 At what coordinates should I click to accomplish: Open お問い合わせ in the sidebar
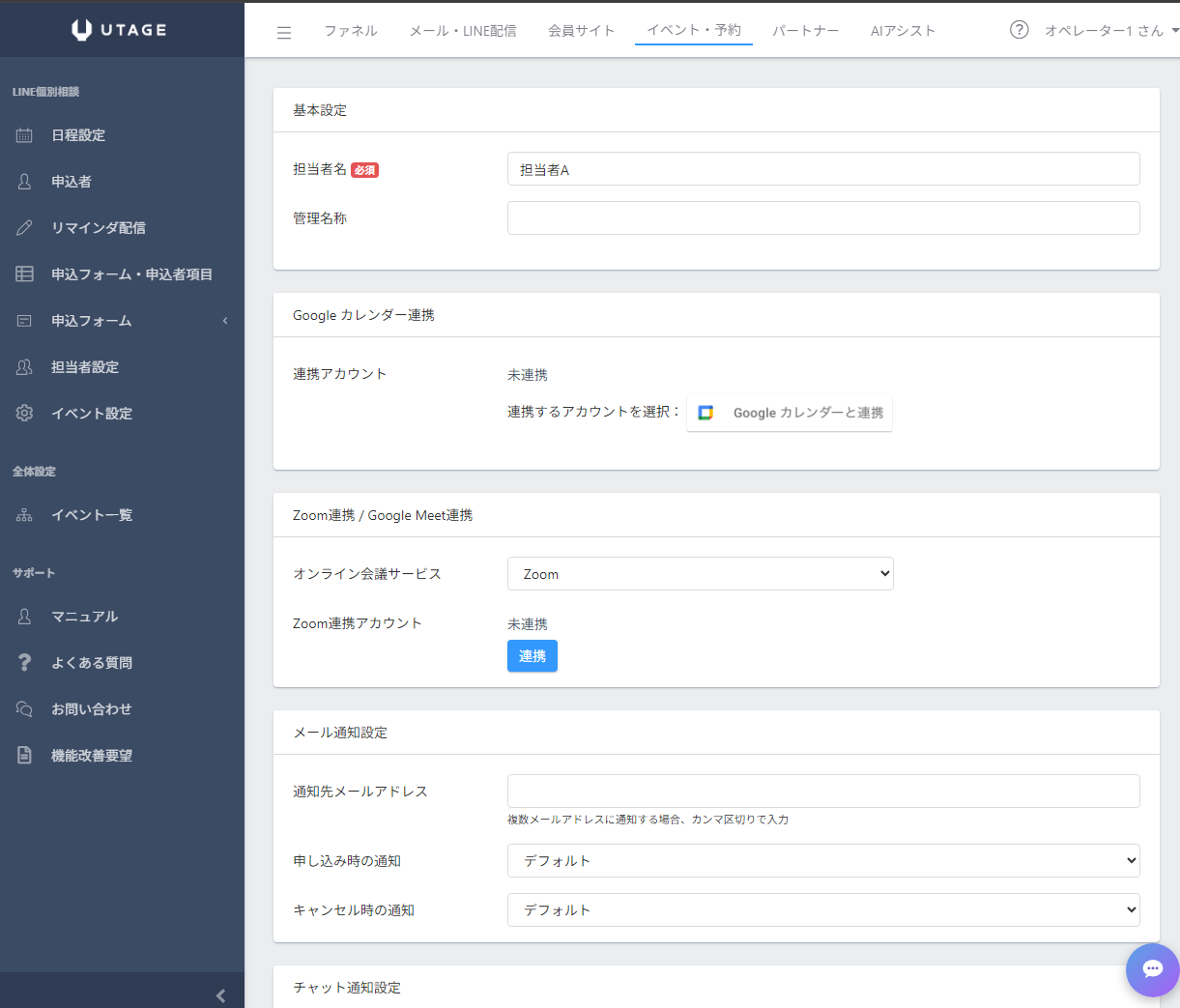click(x=92, y=709)
